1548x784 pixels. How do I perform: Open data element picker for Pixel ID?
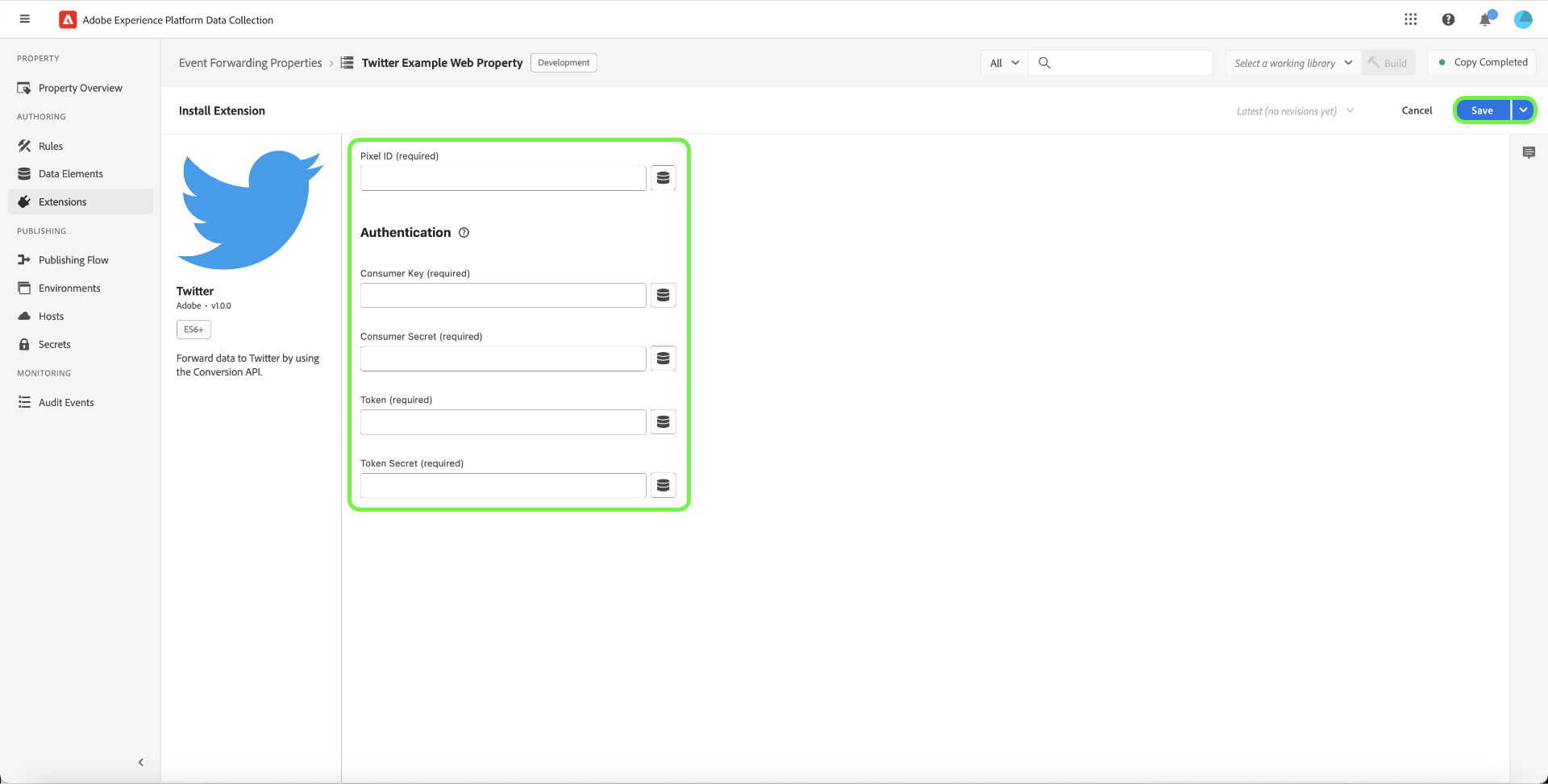click(x=663, y=178)
